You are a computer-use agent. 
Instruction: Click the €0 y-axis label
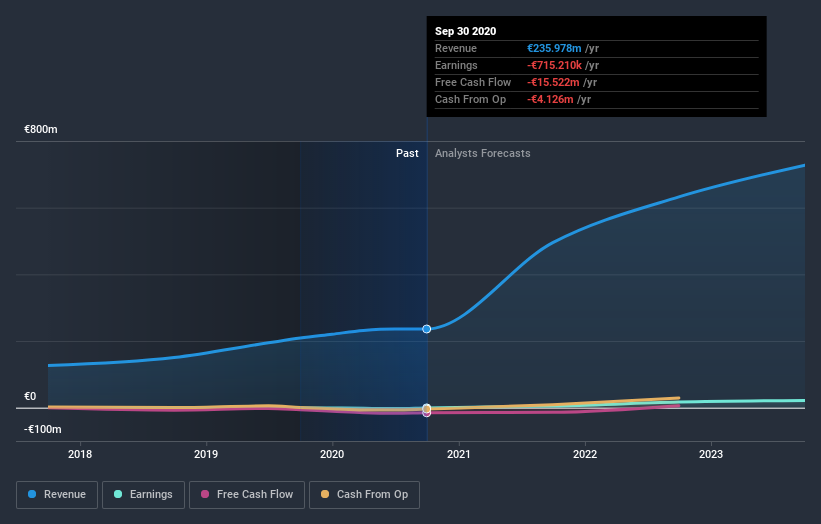30,396
